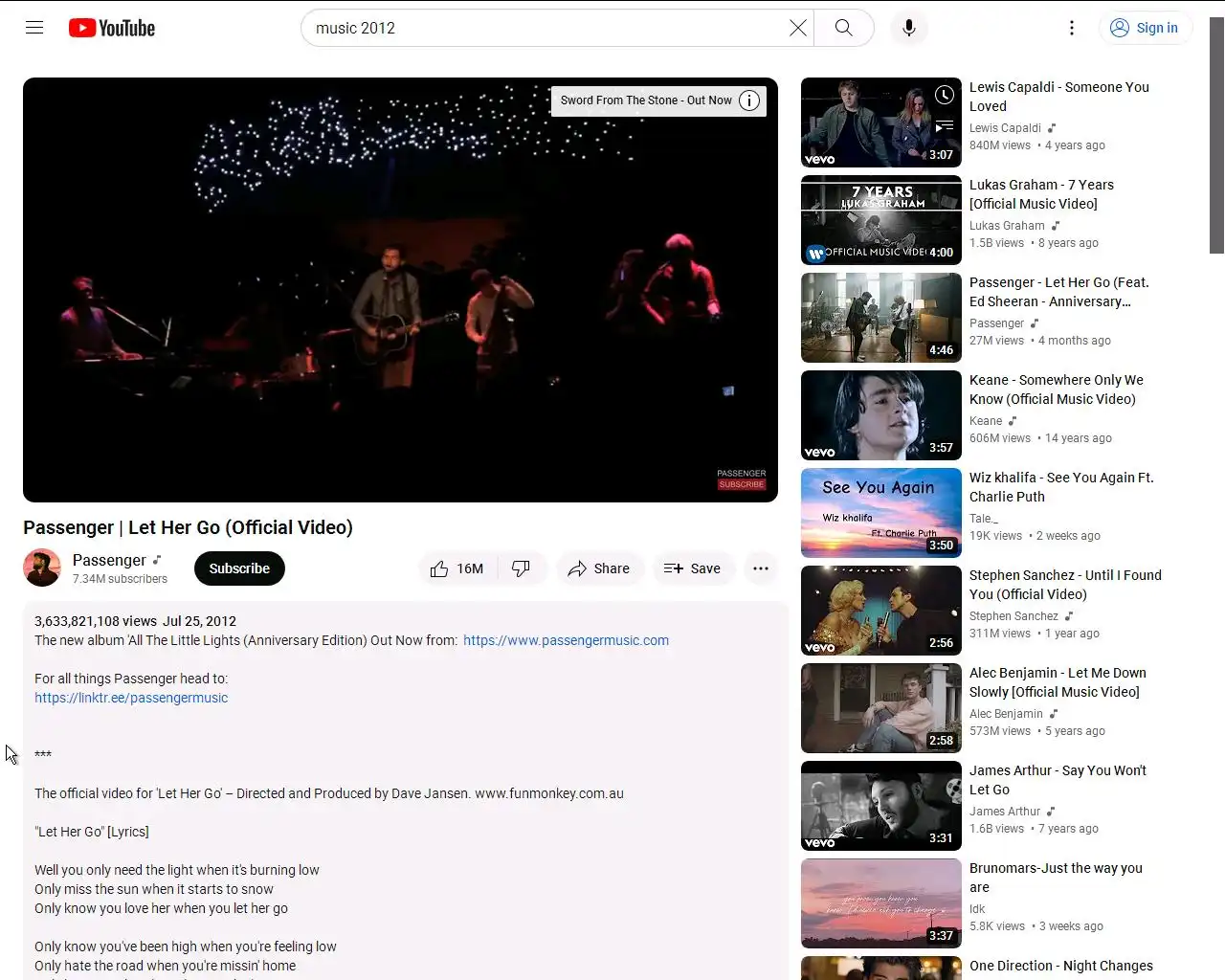Go to YouTube home via logo

112,28
